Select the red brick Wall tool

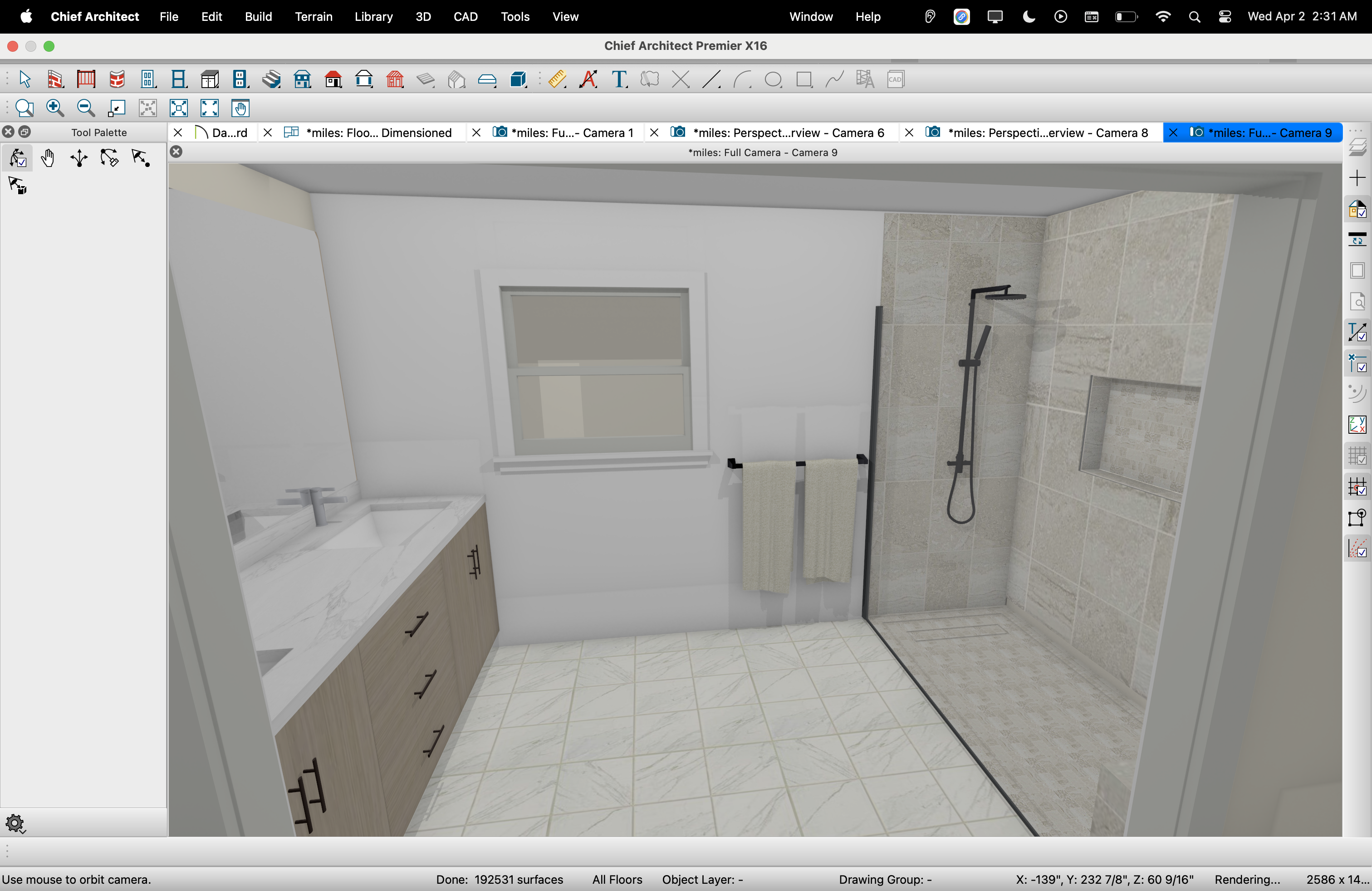(55, 79)
